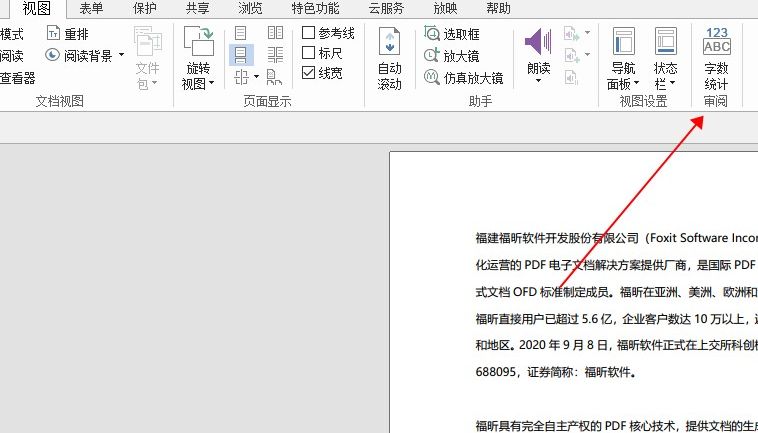Enable the 标尺 rulers checkbox

tap(308, 52)
